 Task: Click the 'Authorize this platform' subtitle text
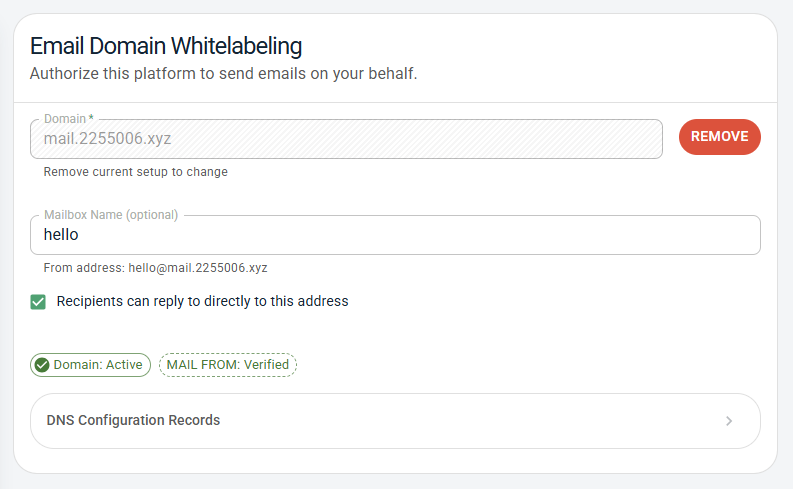pyautogui.click(x=223, y=74)
